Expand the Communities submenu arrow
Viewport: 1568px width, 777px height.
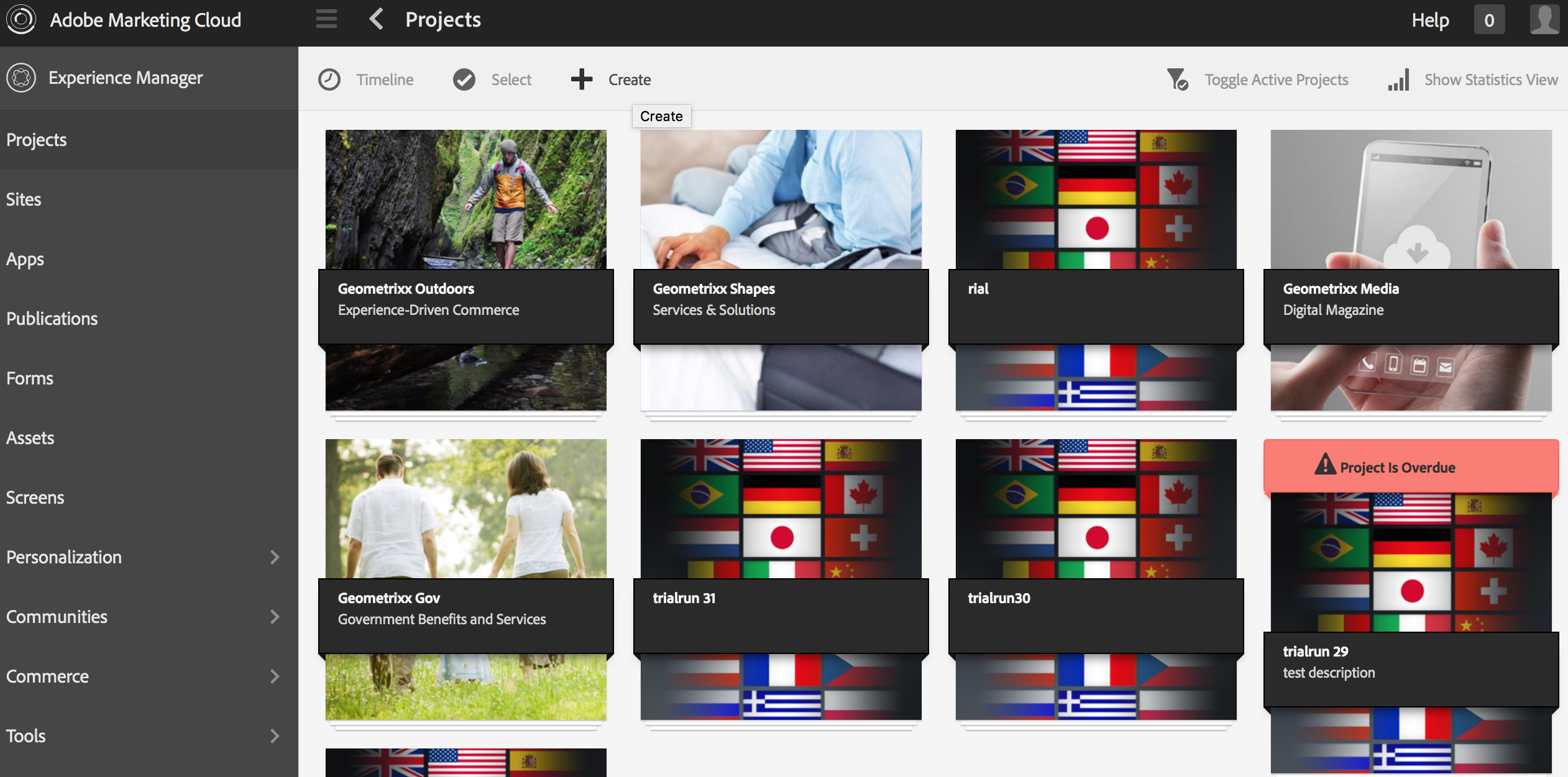(275, 617)
